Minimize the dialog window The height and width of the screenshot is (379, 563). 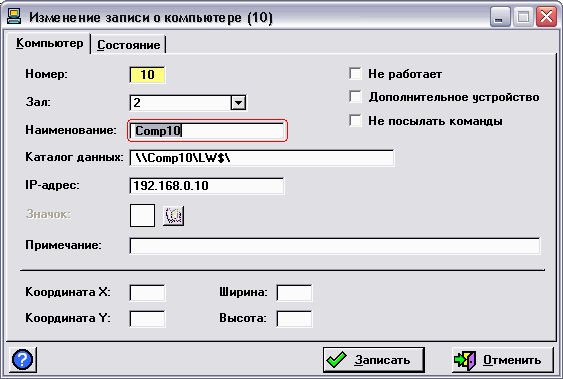(x=500, y=17)
